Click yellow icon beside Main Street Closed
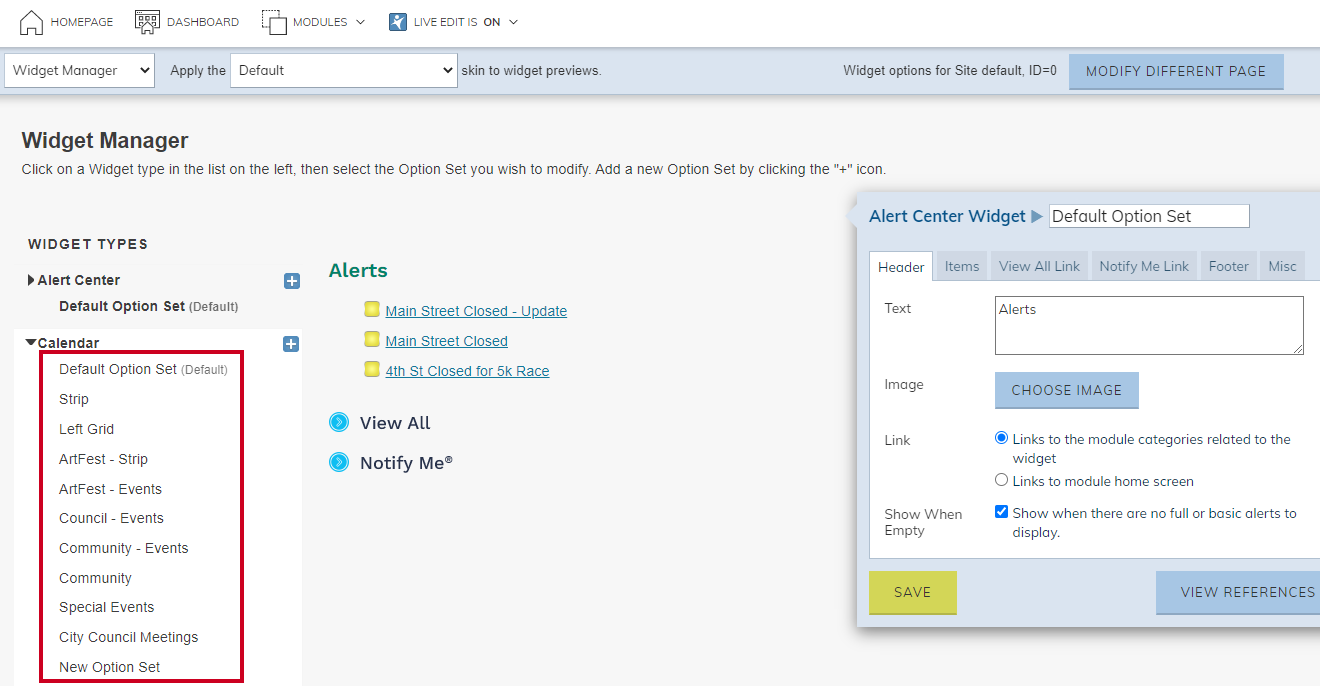Viewport: 1320px width, 686px height. click(372, 340)
